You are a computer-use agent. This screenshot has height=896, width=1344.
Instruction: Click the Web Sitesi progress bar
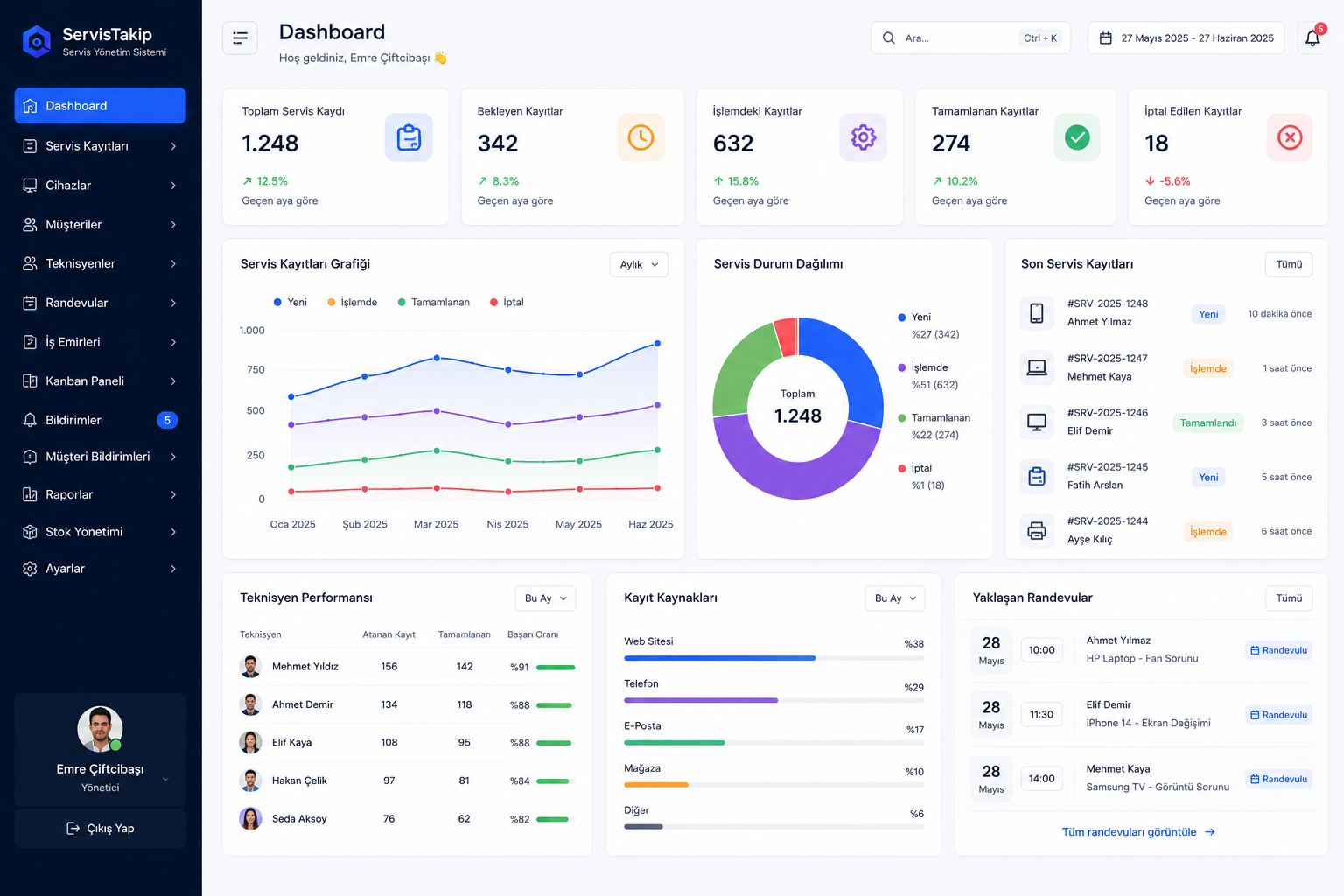click(x=773, y=658)
